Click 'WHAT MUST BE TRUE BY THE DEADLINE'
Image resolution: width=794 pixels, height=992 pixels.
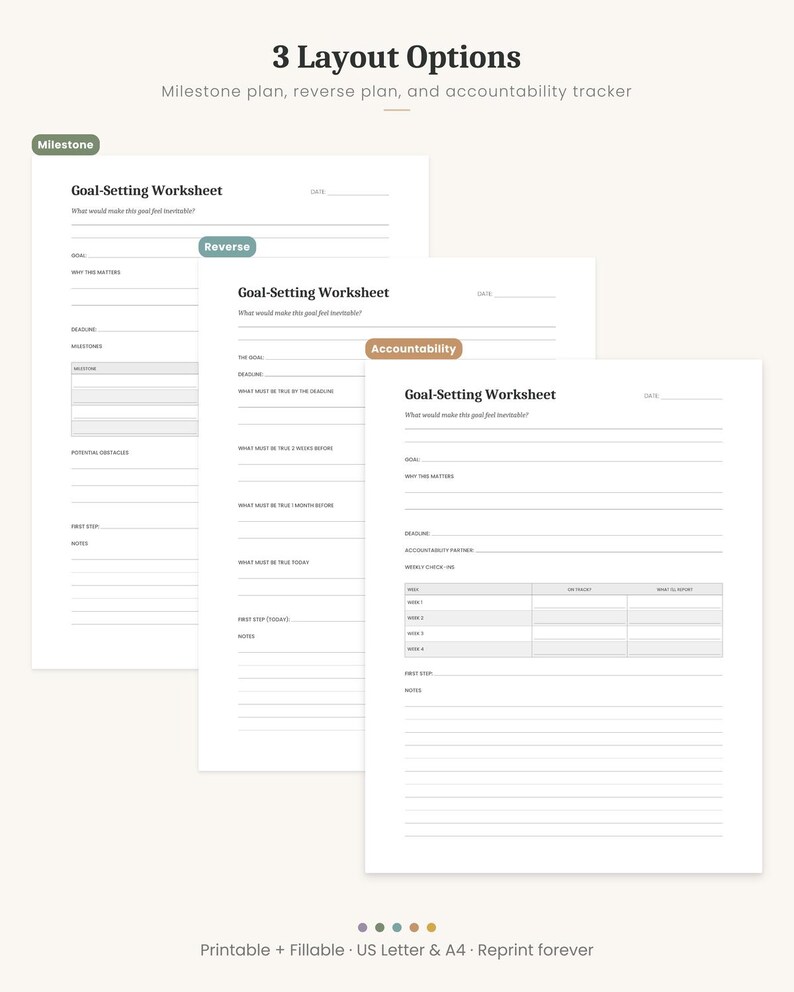pyautogui.click(x=285, y=391)
